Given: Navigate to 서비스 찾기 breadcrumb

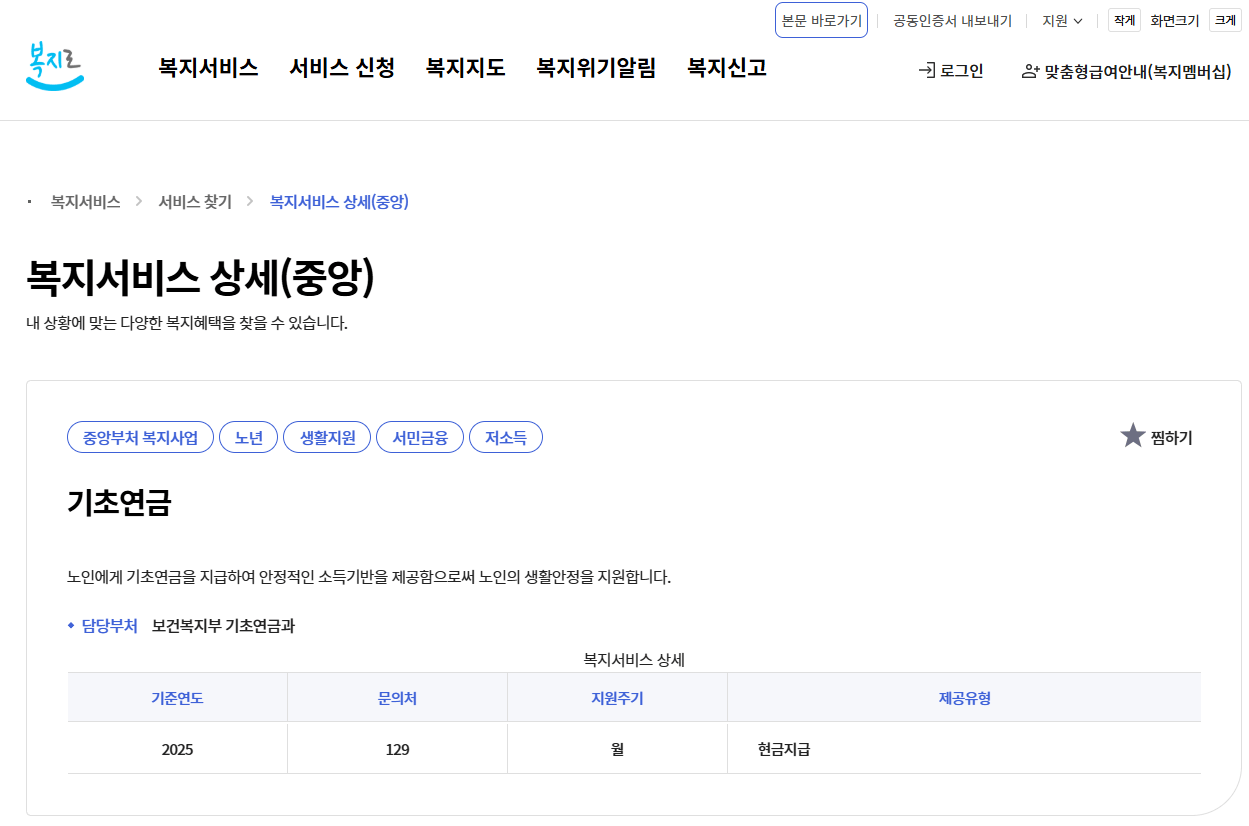Looking at the screenshot, I should pos(193,201).
